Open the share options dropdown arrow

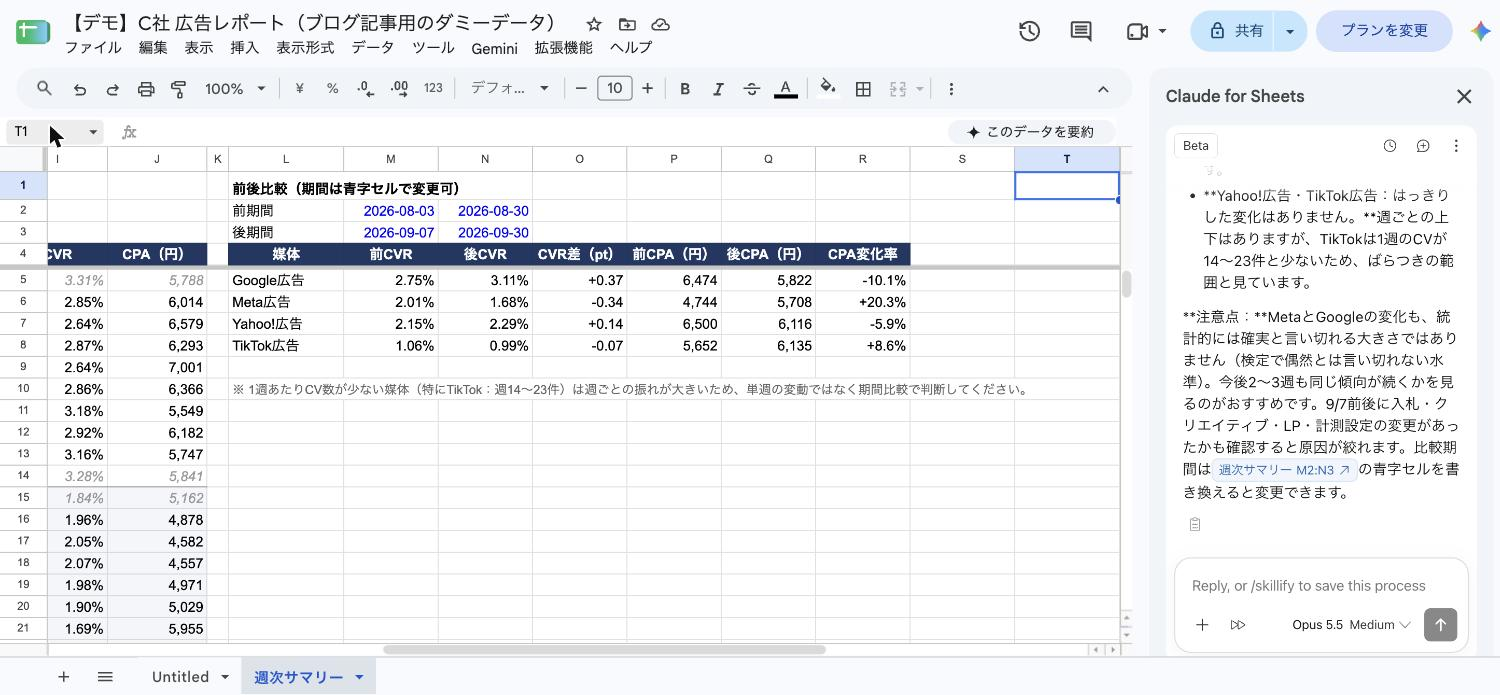[1290, 31]
